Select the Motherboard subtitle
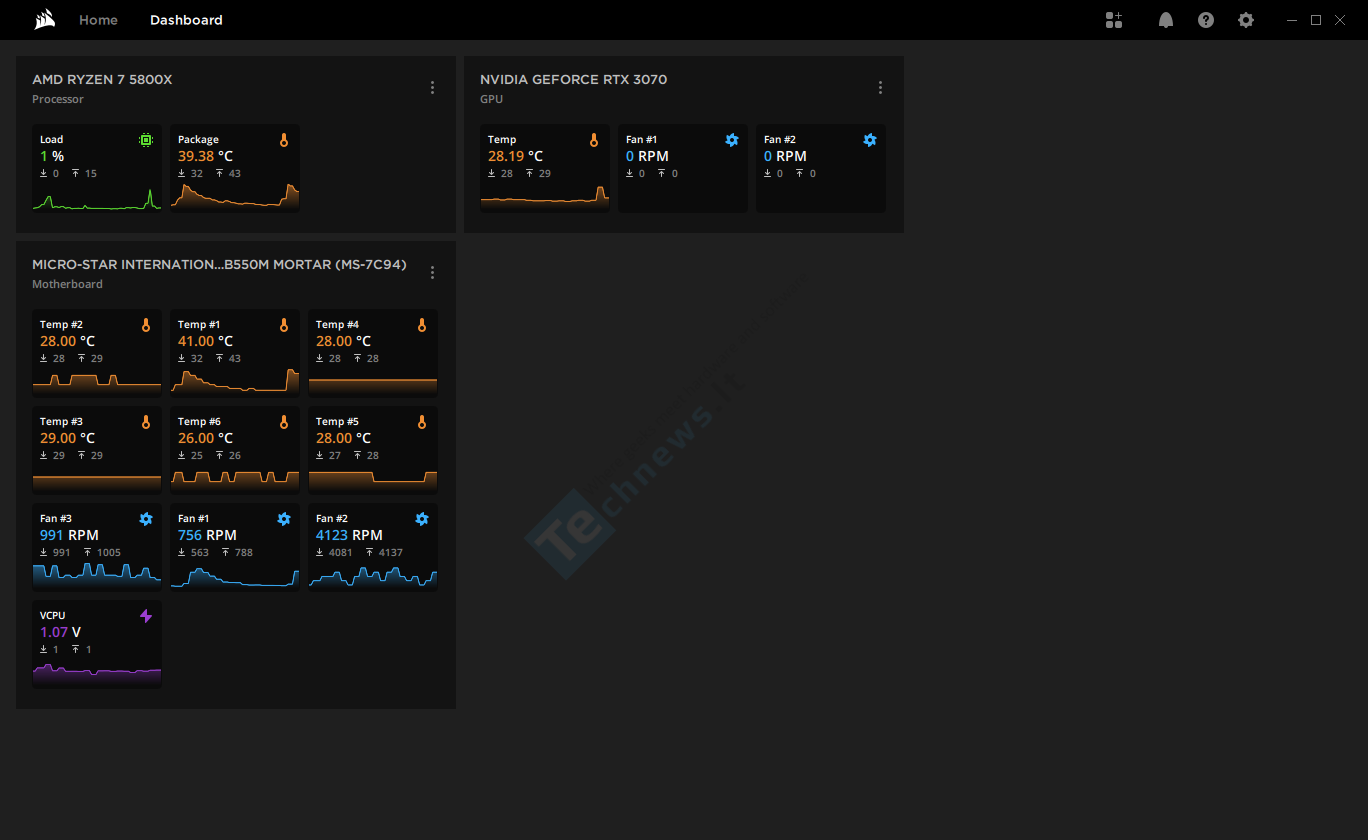 67,285
